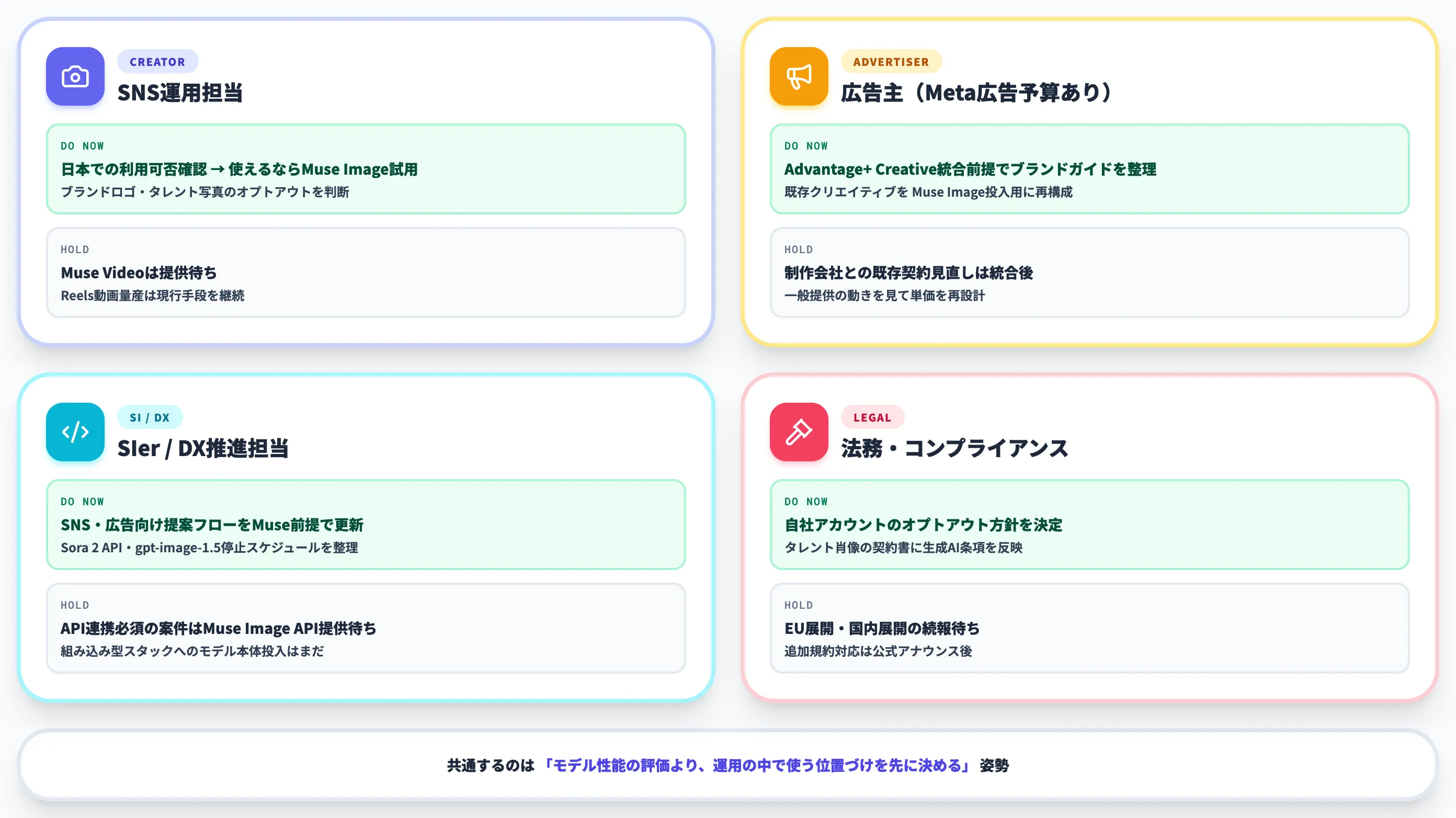Click the API連携必須の案件 HOLD box
This screenshot has width=1456, height=818.
click(x=366, y=628)
